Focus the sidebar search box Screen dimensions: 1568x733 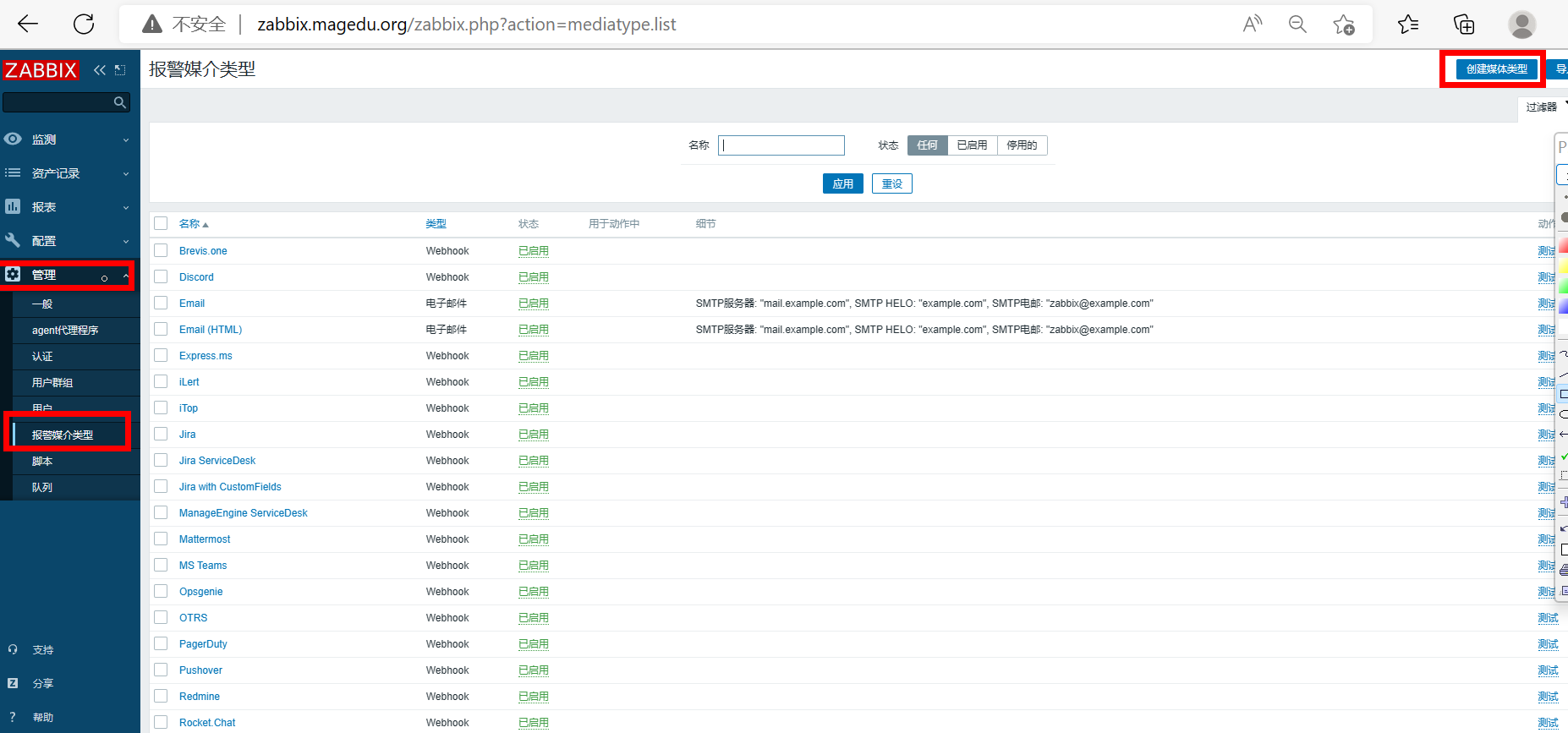click(x=66, y=102)
